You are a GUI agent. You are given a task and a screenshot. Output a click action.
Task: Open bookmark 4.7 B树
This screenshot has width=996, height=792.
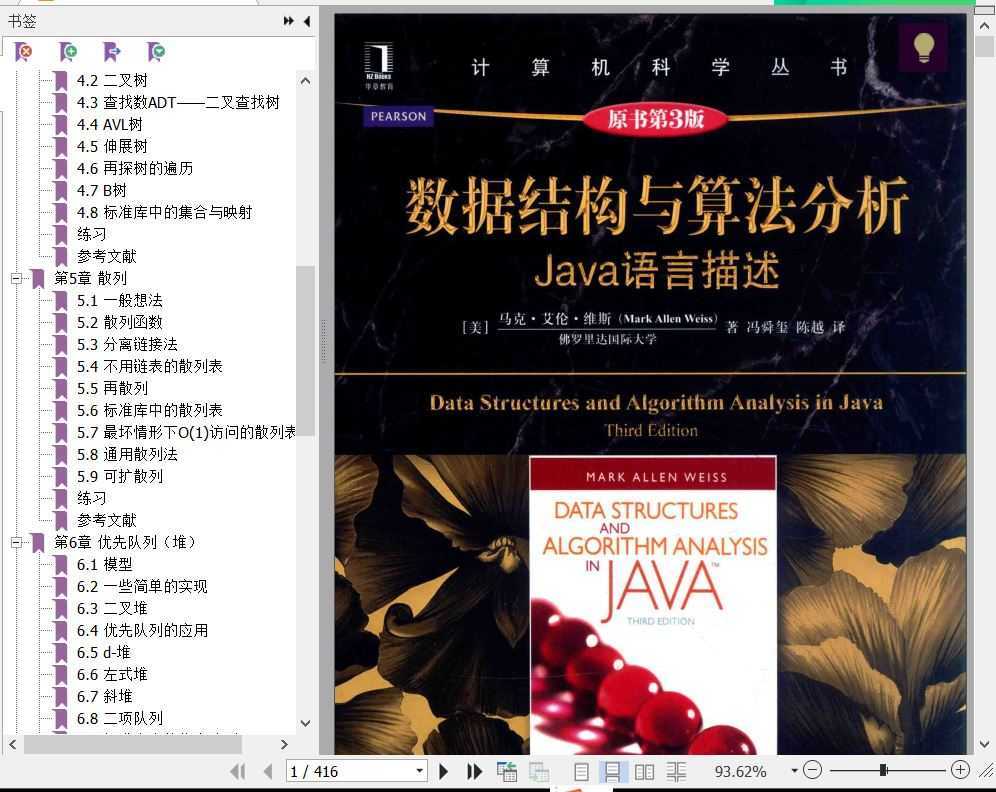click(102, 191)
